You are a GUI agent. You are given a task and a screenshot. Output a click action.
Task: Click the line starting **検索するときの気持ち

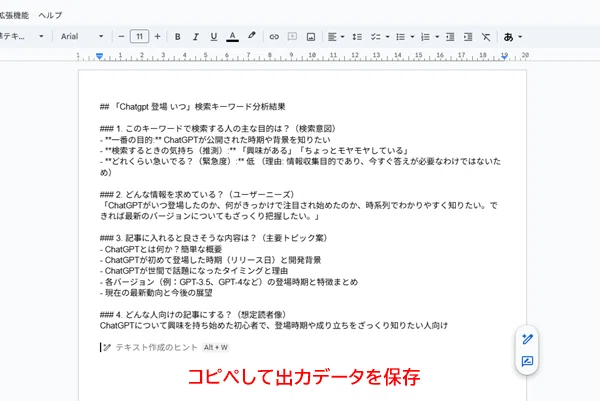pos(255,150)
